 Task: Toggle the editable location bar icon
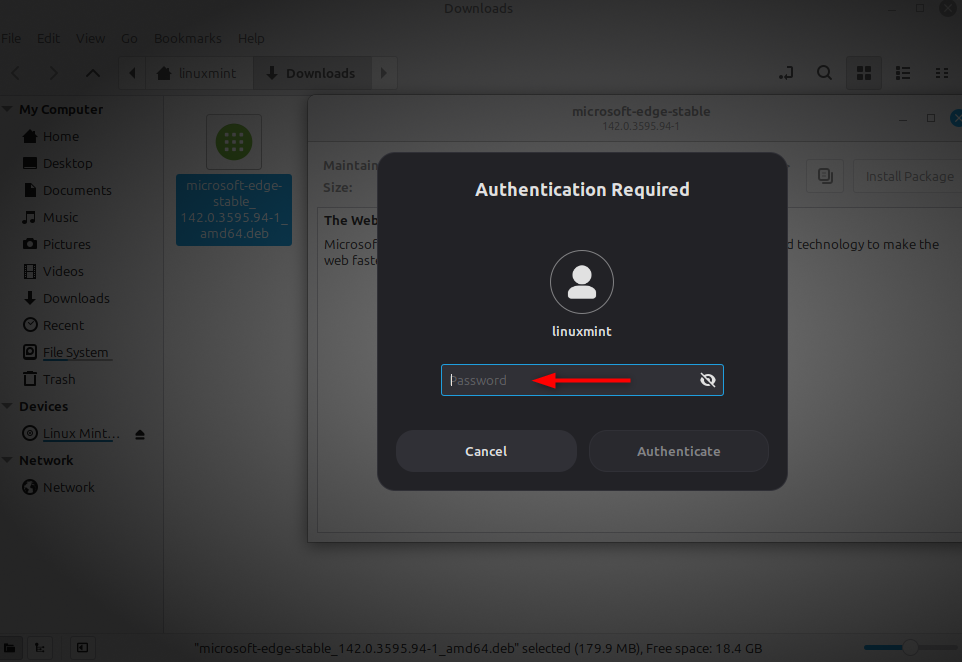[x=785, y=72]
